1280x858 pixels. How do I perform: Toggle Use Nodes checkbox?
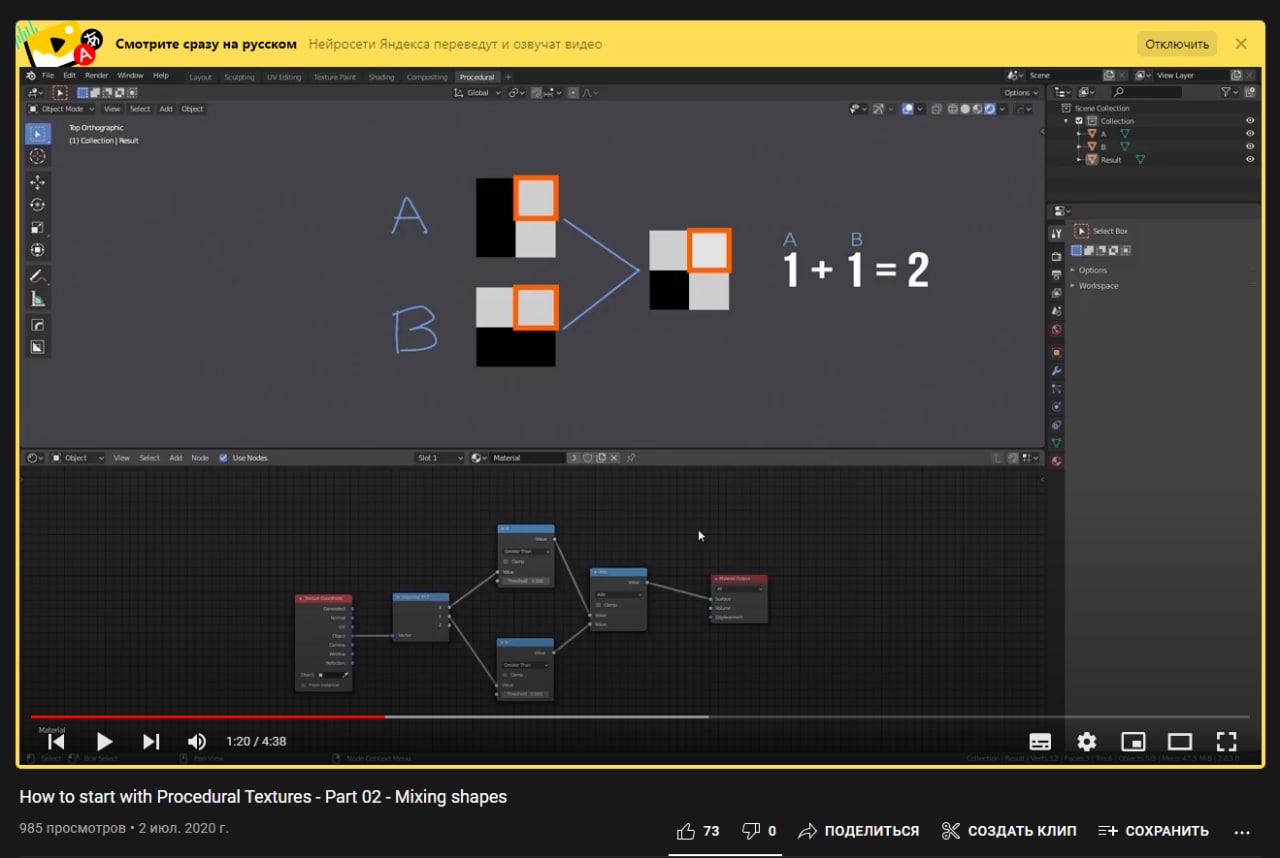coord(223,458)
